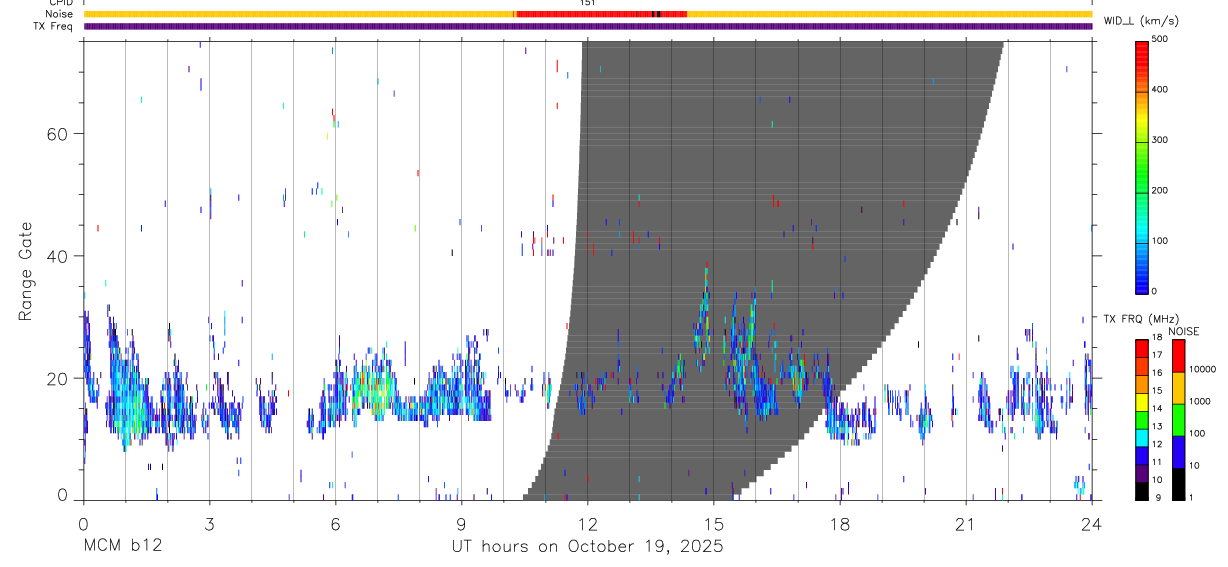1228x567 pixels.
Task: Click the '3' tick on UT hours axis
Action: tap(210, 524)
